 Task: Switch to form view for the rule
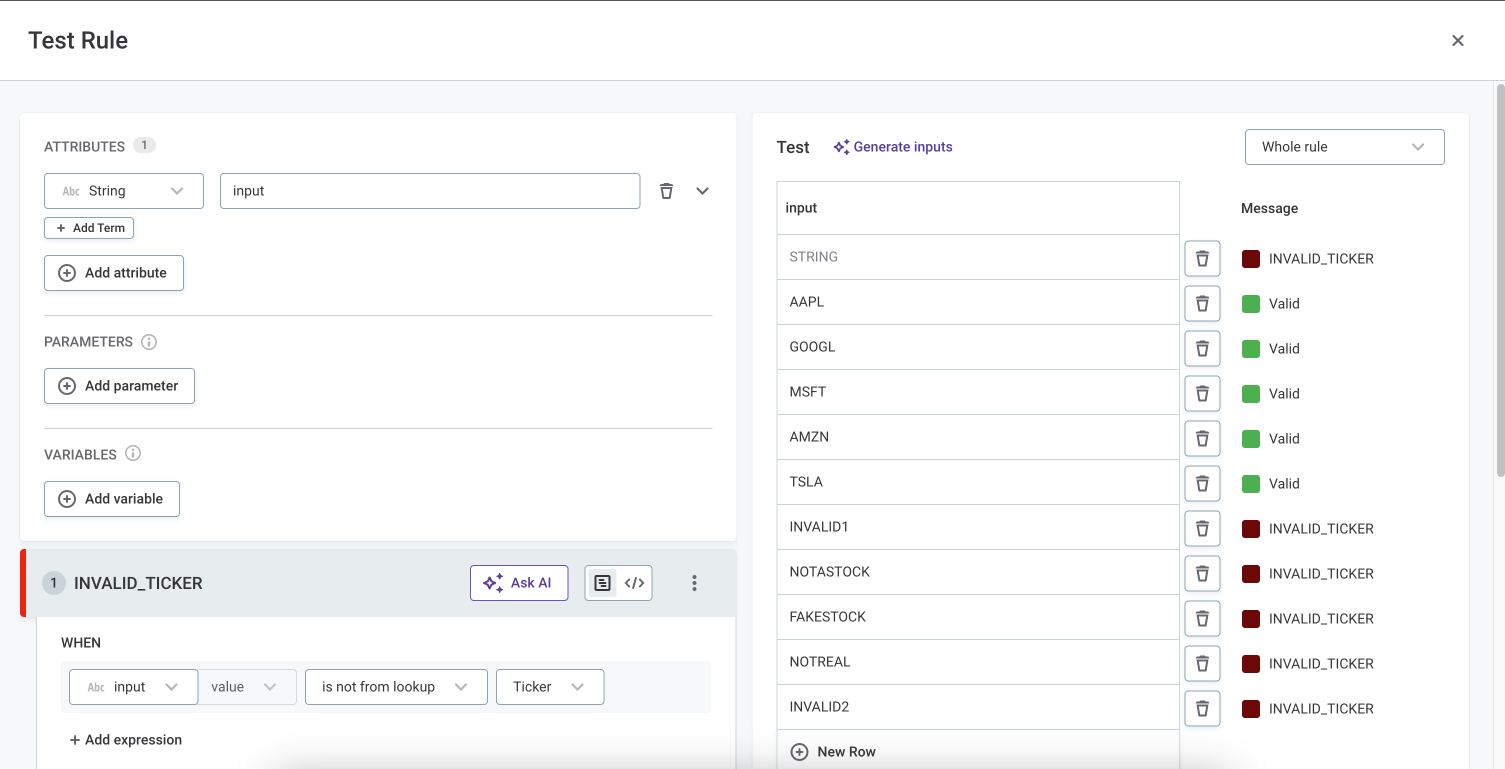[602, 583]
